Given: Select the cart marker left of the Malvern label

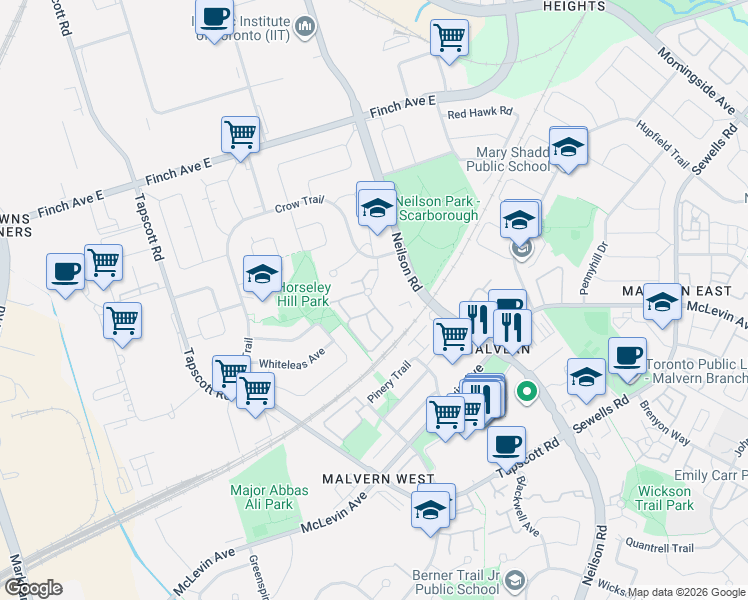Looking at the screenshot, I should 453,337.
